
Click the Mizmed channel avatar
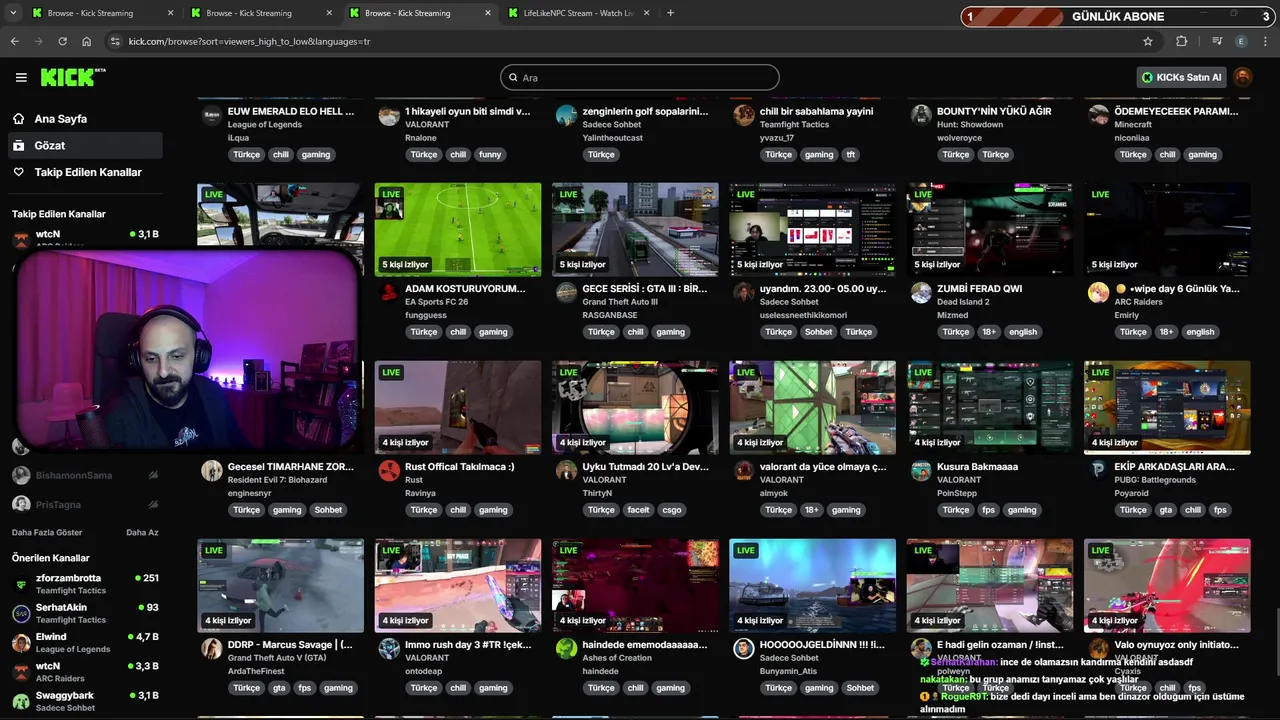pos(921,293)
